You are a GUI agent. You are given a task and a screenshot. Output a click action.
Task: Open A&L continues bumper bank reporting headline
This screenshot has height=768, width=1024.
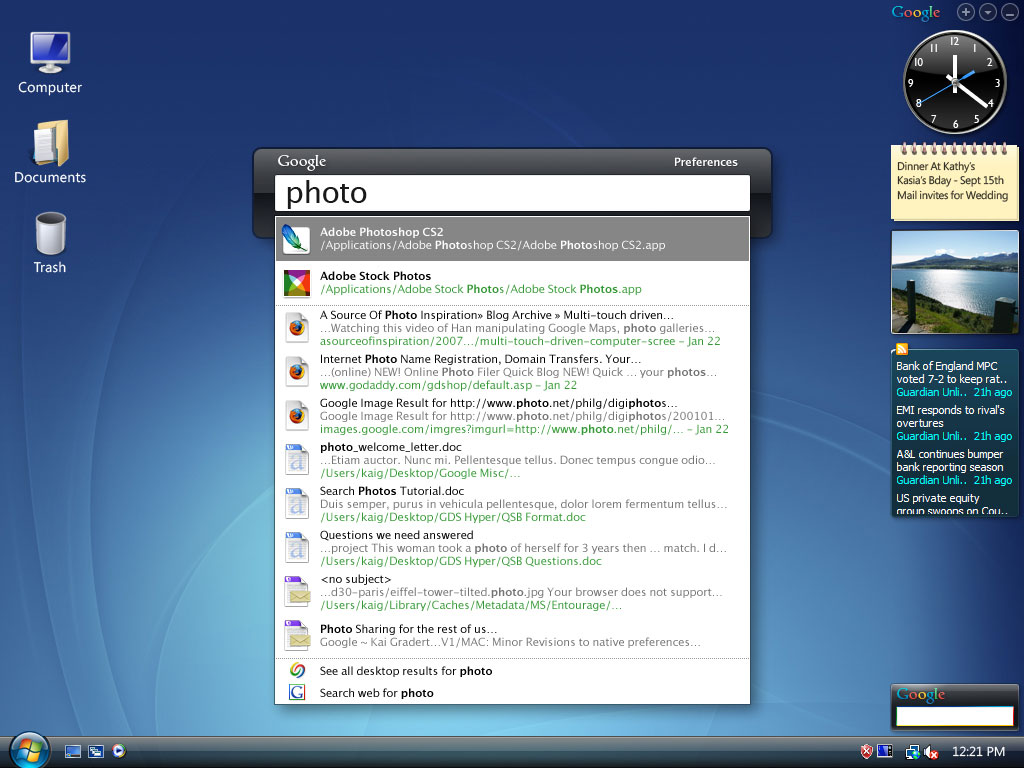coord(950,460)
